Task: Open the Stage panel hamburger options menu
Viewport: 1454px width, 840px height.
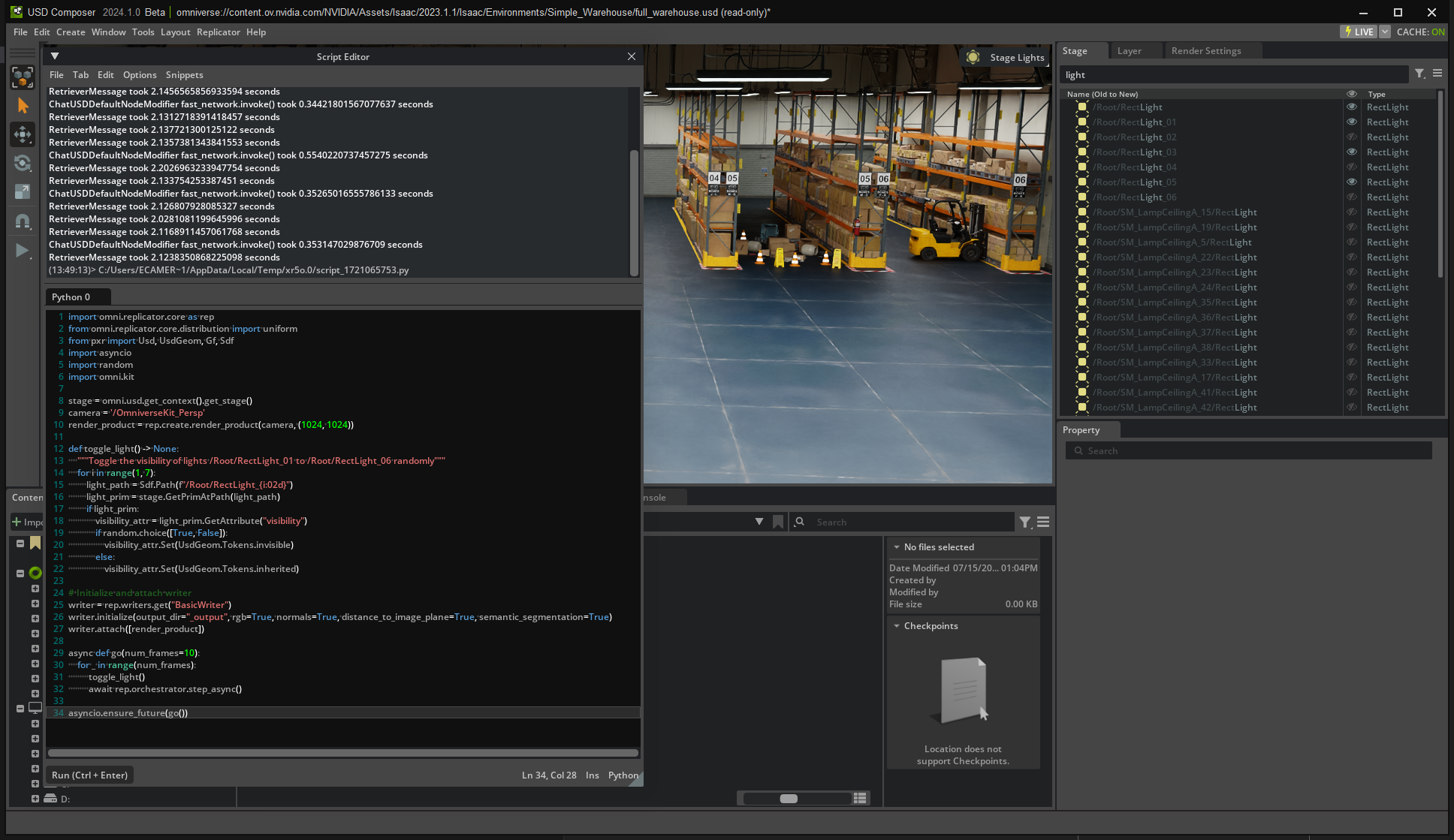Action: [x=1437, y=74]
